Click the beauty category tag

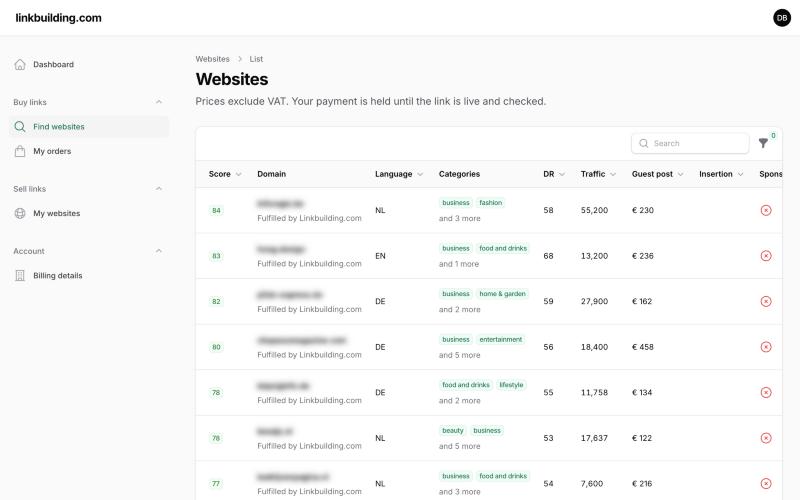453,431
